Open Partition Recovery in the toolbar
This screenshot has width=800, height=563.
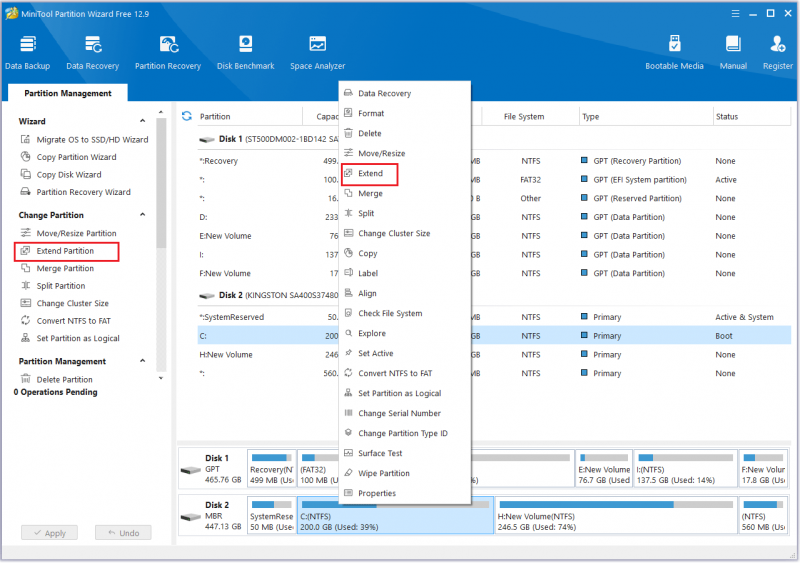tap(168, 53)
